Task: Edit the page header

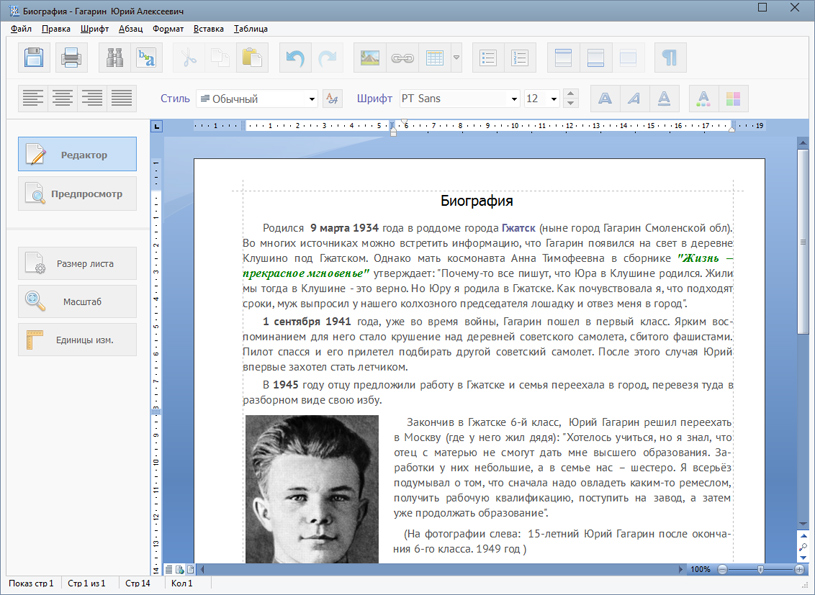Action: click(563, 57)
